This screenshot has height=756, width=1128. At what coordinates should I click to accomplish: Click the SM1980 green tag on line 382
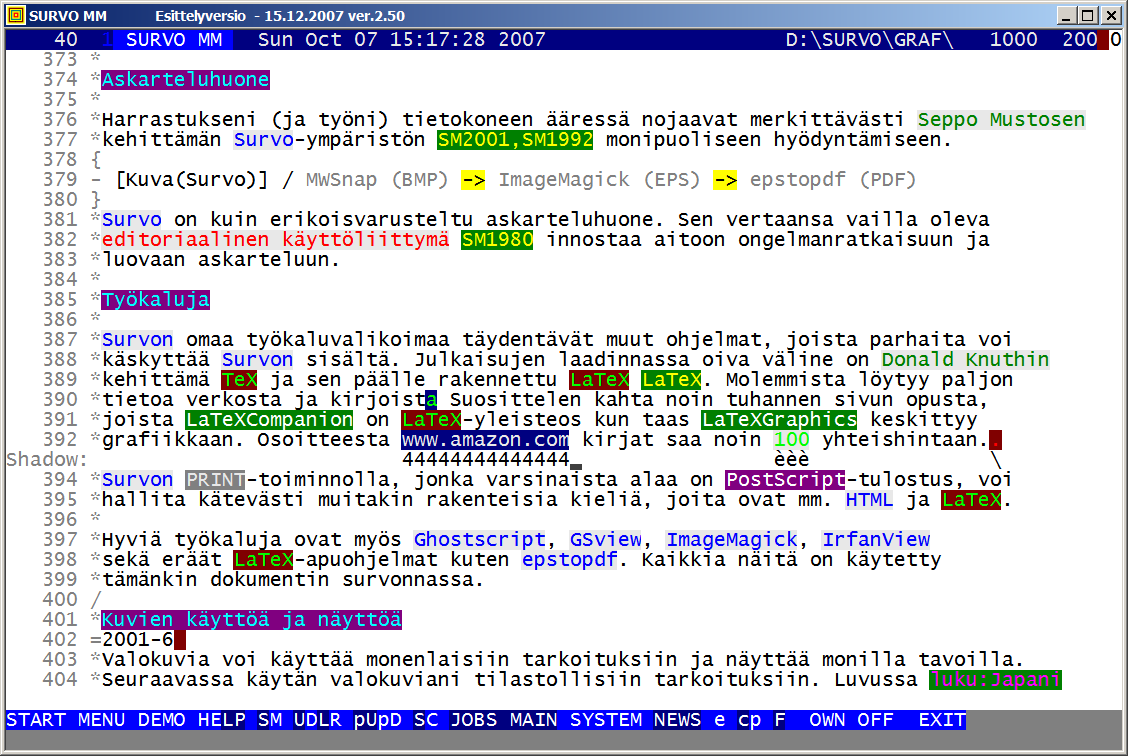tap(497, 240)
